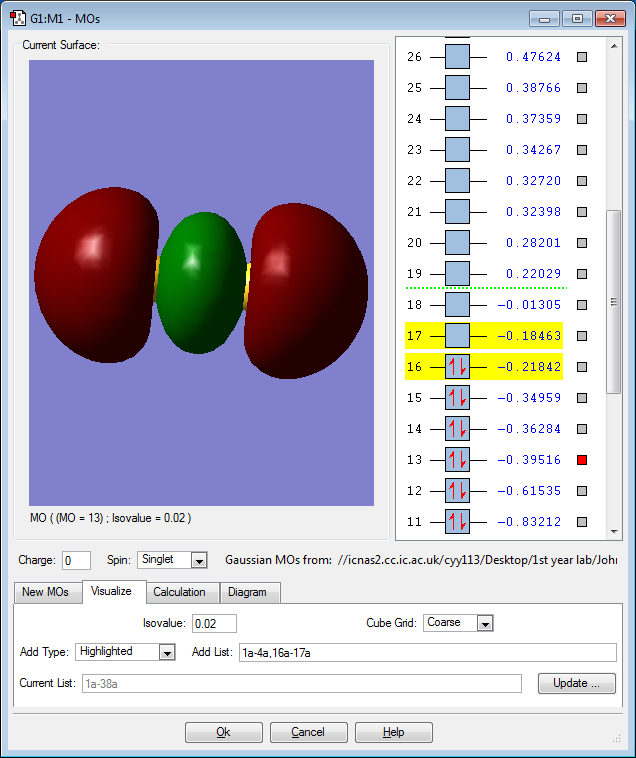
Task: Select highlighted energy value -0.21842
Action: pos(529,367)
